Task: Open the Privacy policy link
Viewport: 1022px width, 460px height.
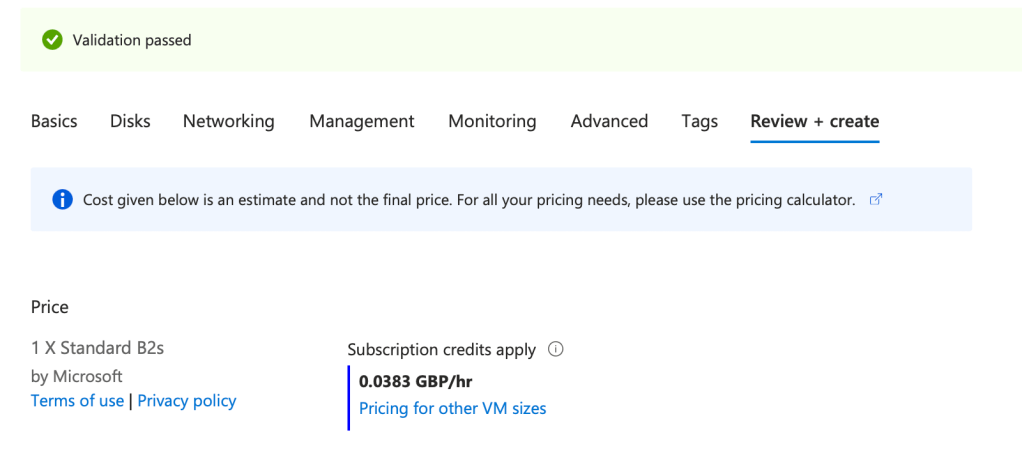Action: coord(187,401)
